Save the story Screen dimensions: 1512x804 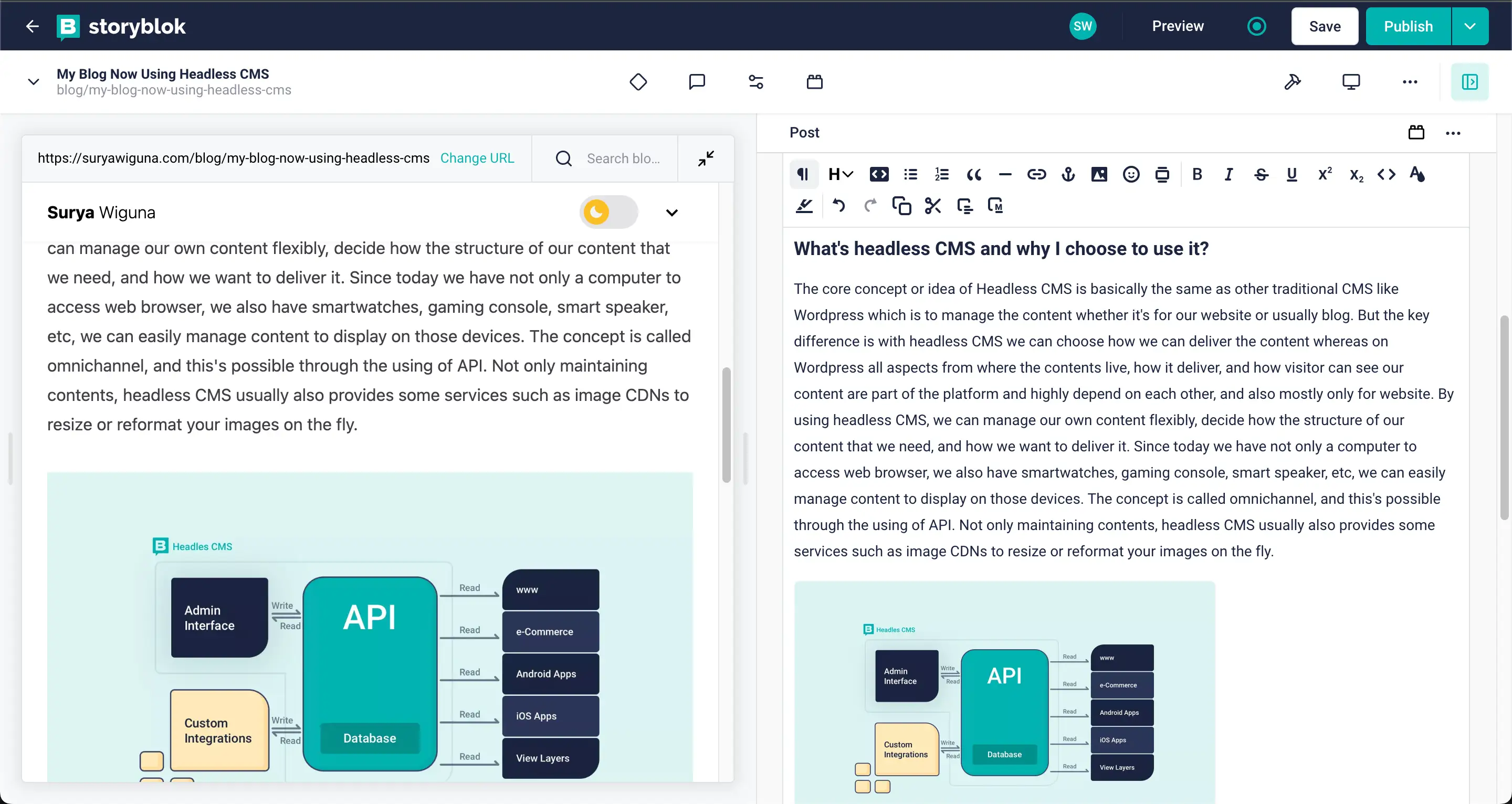(x=1325, y=26)
